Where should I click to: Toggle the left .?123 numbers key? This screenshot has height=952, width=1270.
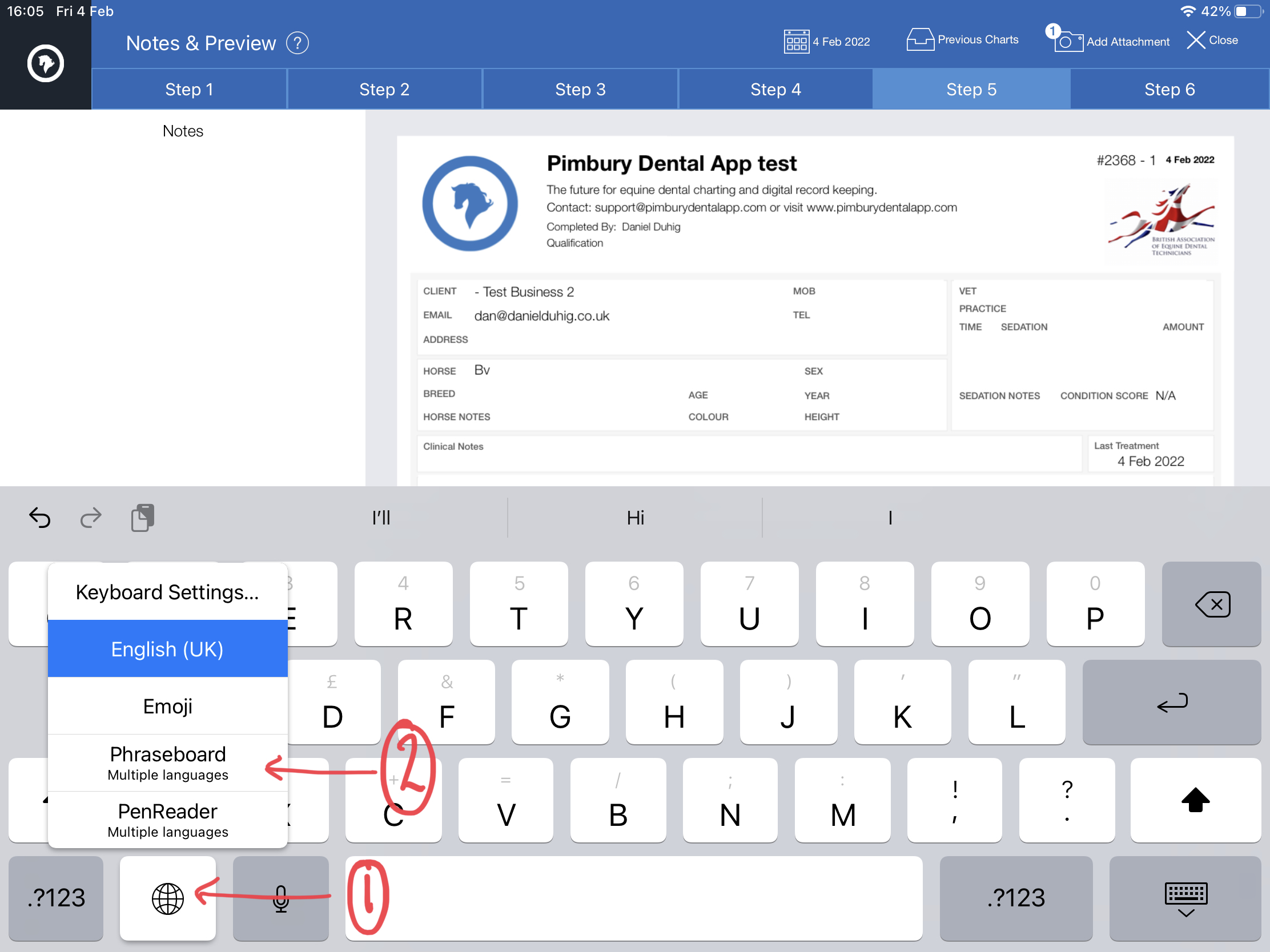[x=57, y=898]
